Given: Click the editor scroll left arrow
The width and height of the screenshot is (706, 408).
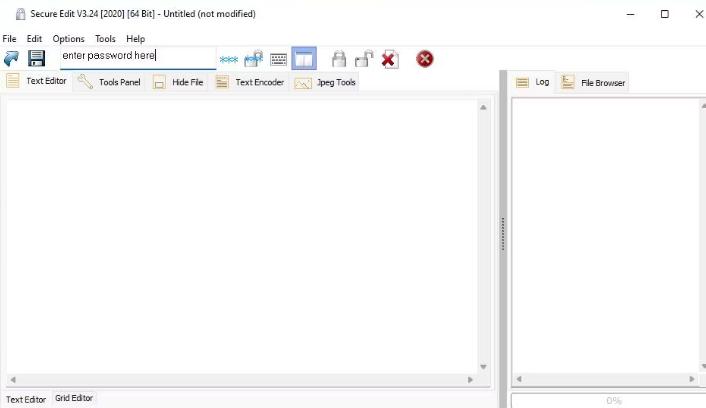Looking at the screenshot, I should click(13, 380).
